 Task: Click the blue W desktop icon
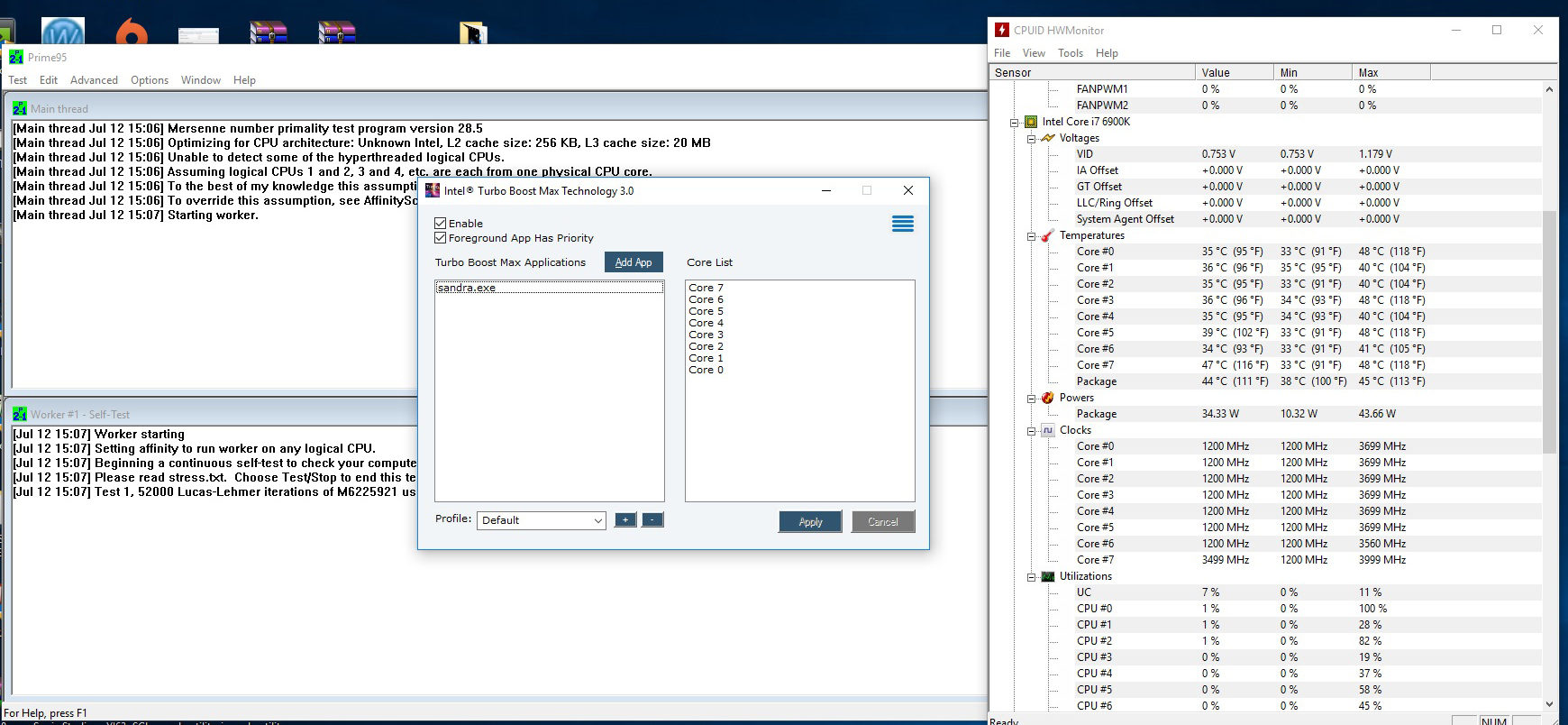coord(63,32)
